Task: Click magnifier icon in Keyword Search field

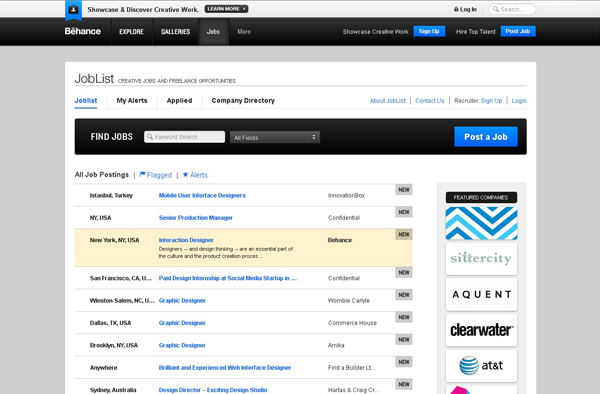Action: pos(150,137)
